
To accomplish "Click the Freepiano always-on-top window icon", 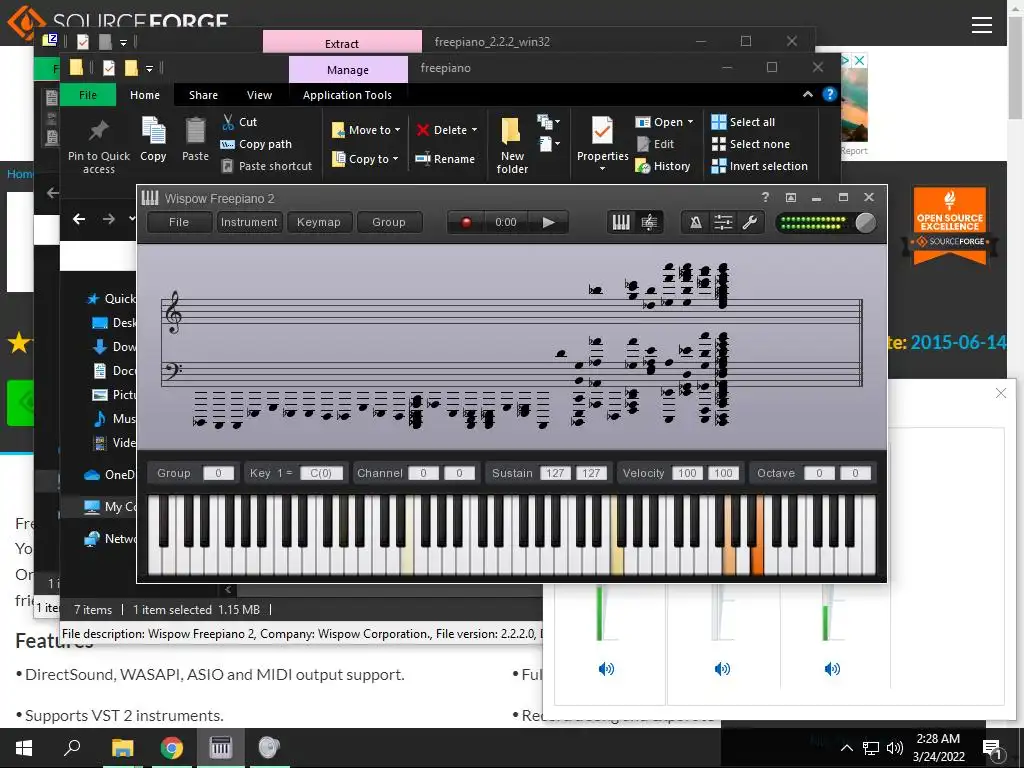I will pyautogui.click(x=791, y=197).
